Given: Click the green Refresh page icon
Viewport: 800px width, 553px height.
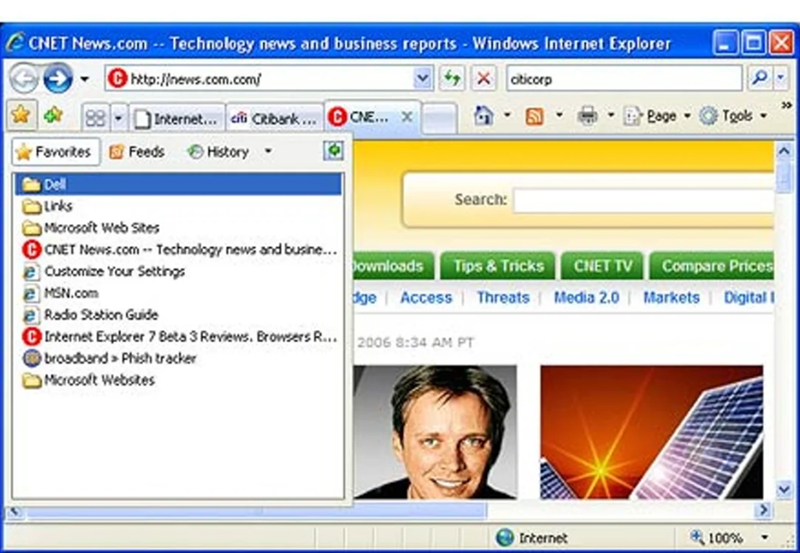Looking at the screenshot, I should 452,79.
